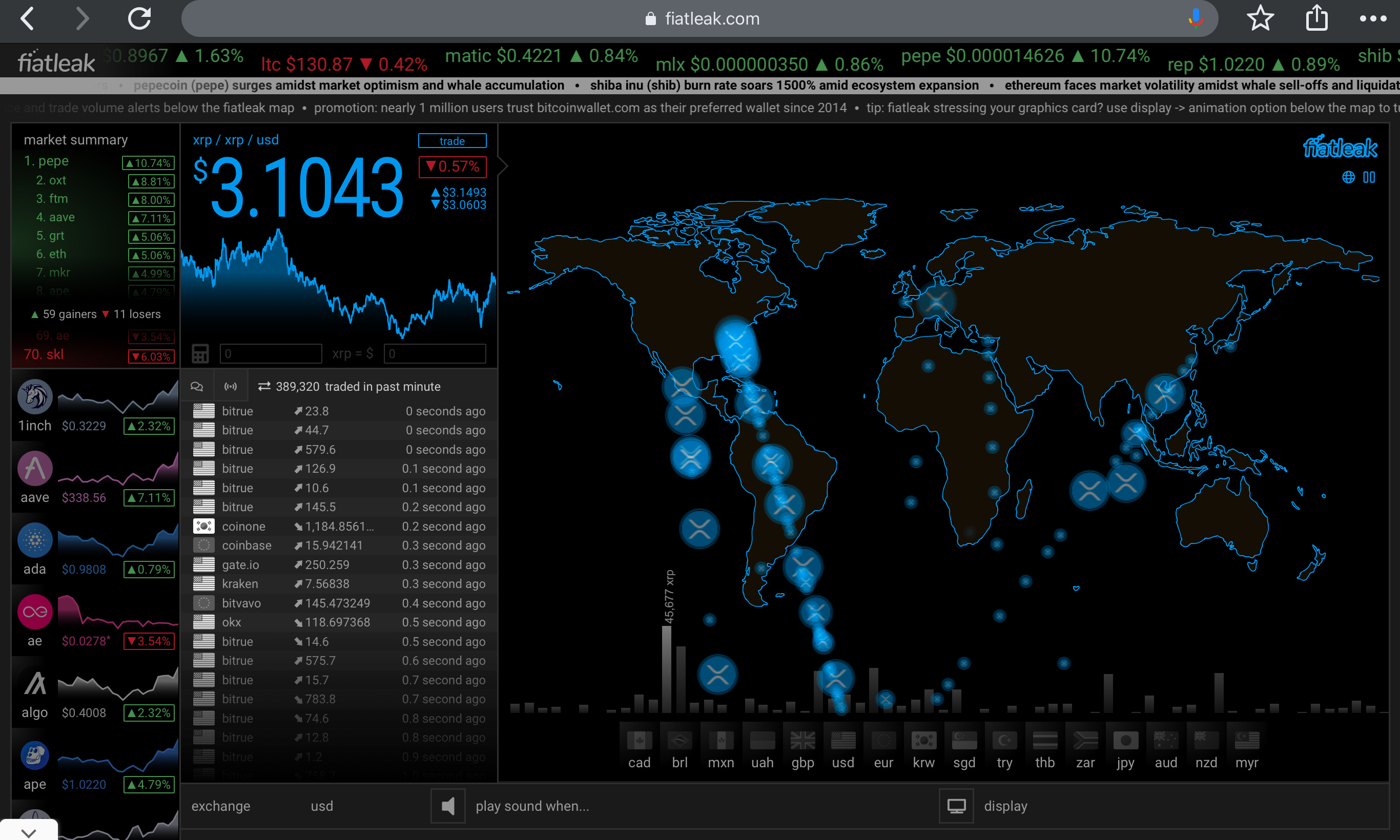The height and width of the screenshot is (840, 1400).
Task: Open the display options dropdown
Action: 1005,806
